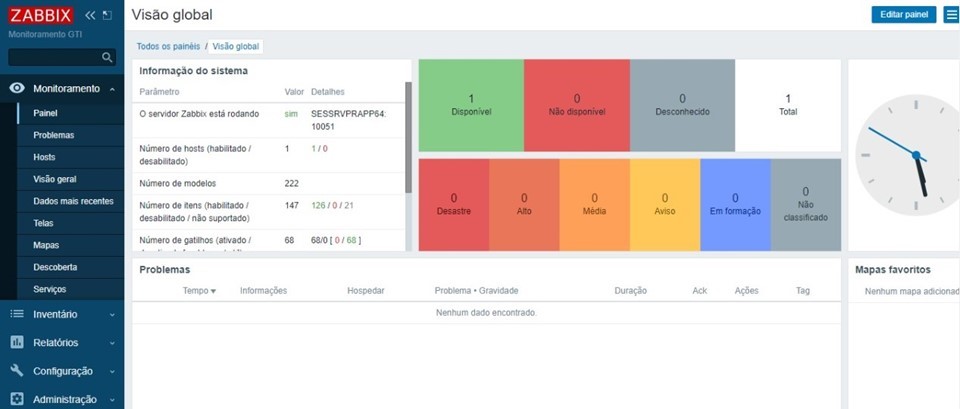This screenshot has width=960, height=409.
Task: Click the Inventário list icon
Action: point(16,314)
